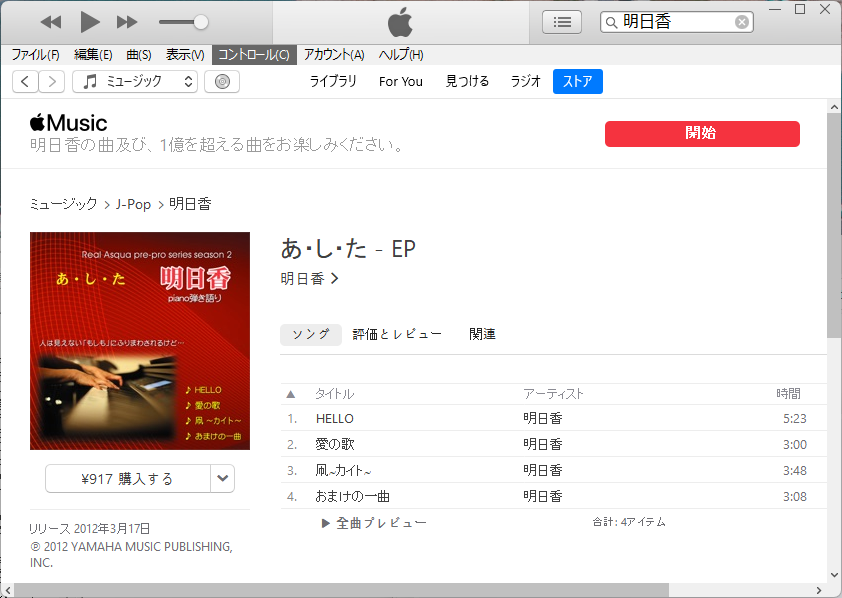Click the rewind previous track button
The width and height of the screenshot is (842, 598).
[51, 22]
